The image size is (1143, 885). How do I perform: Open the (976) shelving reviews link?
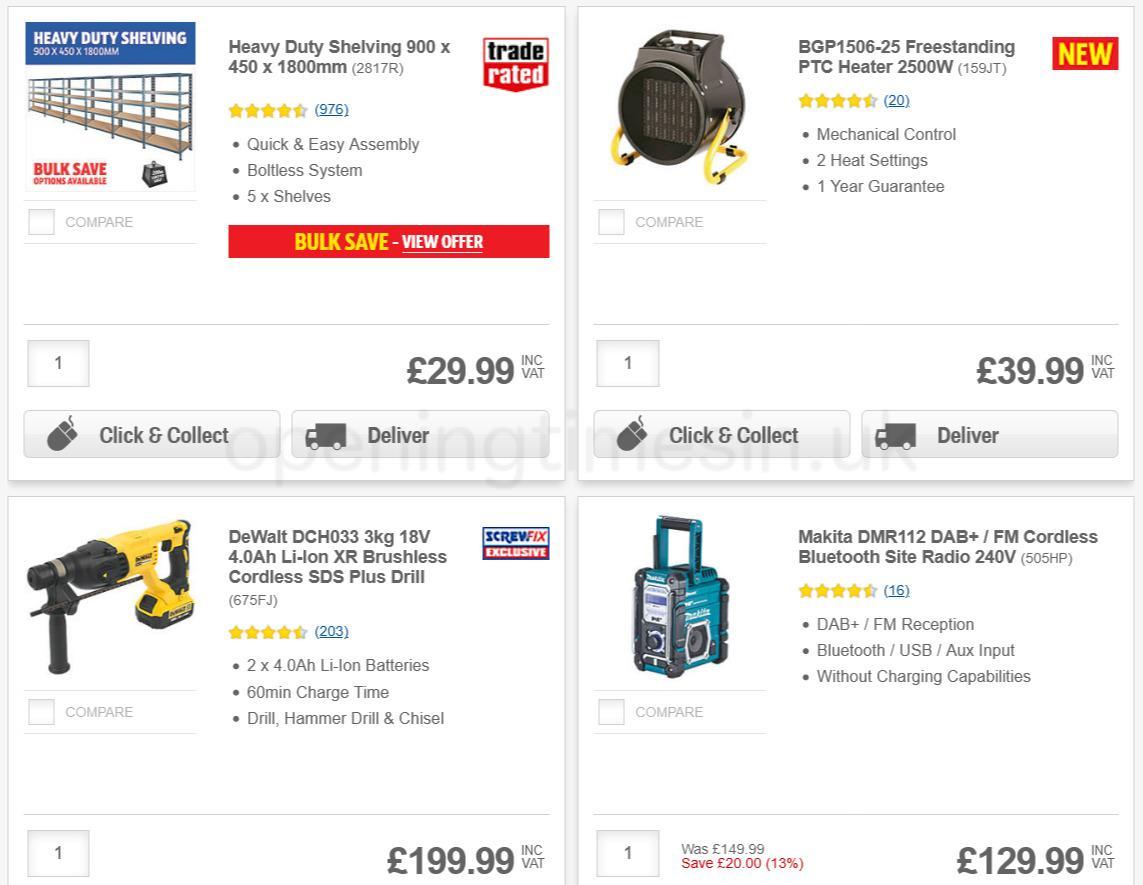(331, 110)
